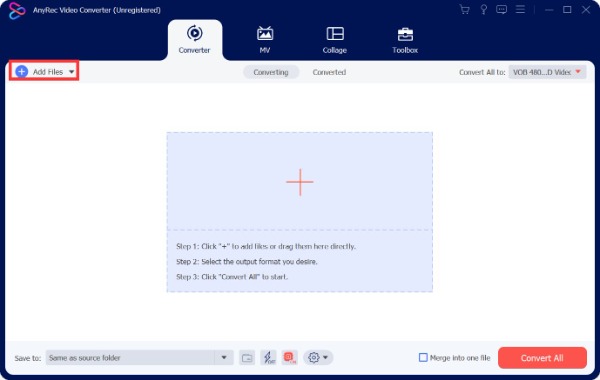Click the blue plus Add Files icon
The image size is (600, 380).
[22, 71]
